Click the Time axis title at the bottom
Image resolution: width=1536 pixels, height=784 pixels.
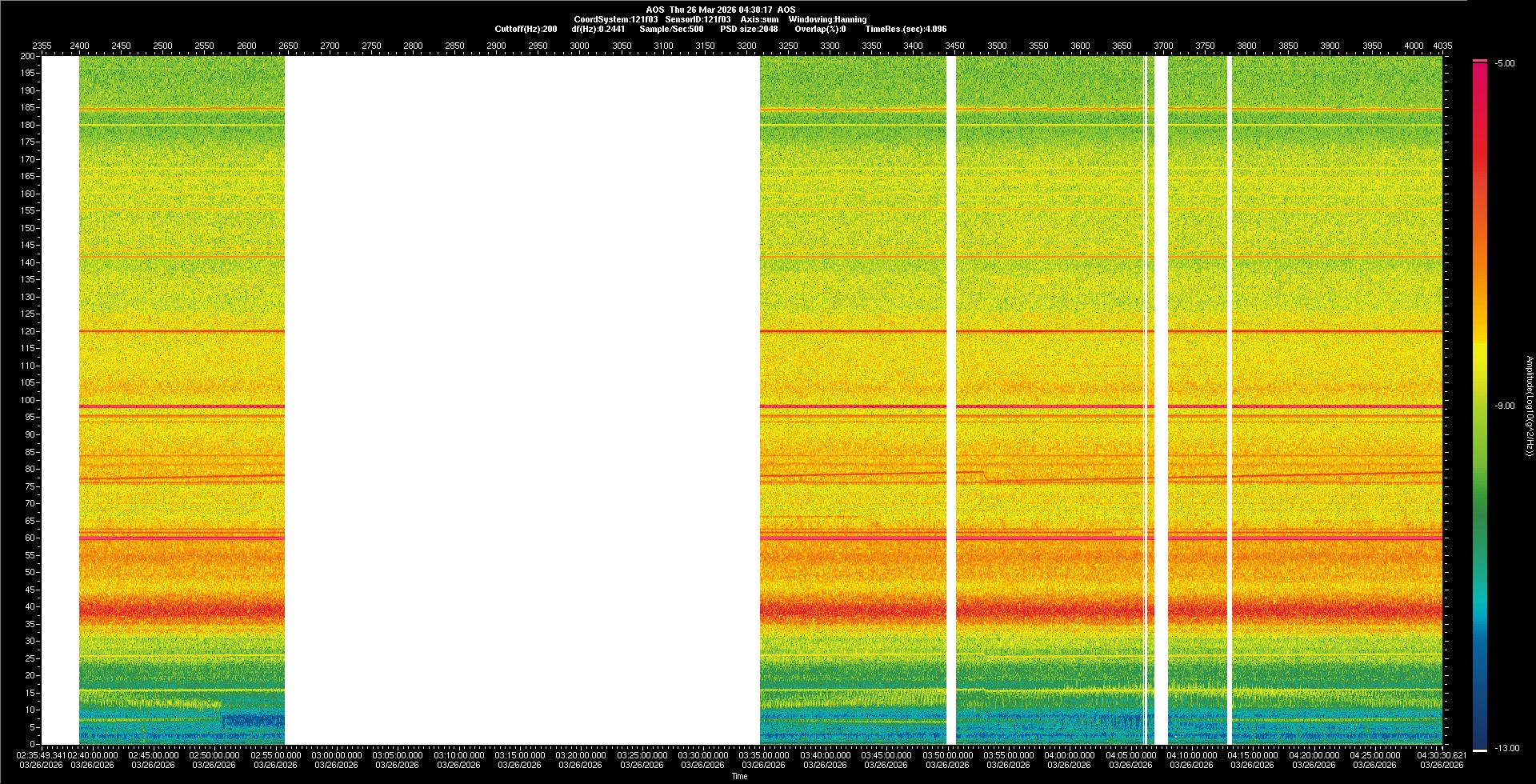[739, 776]
